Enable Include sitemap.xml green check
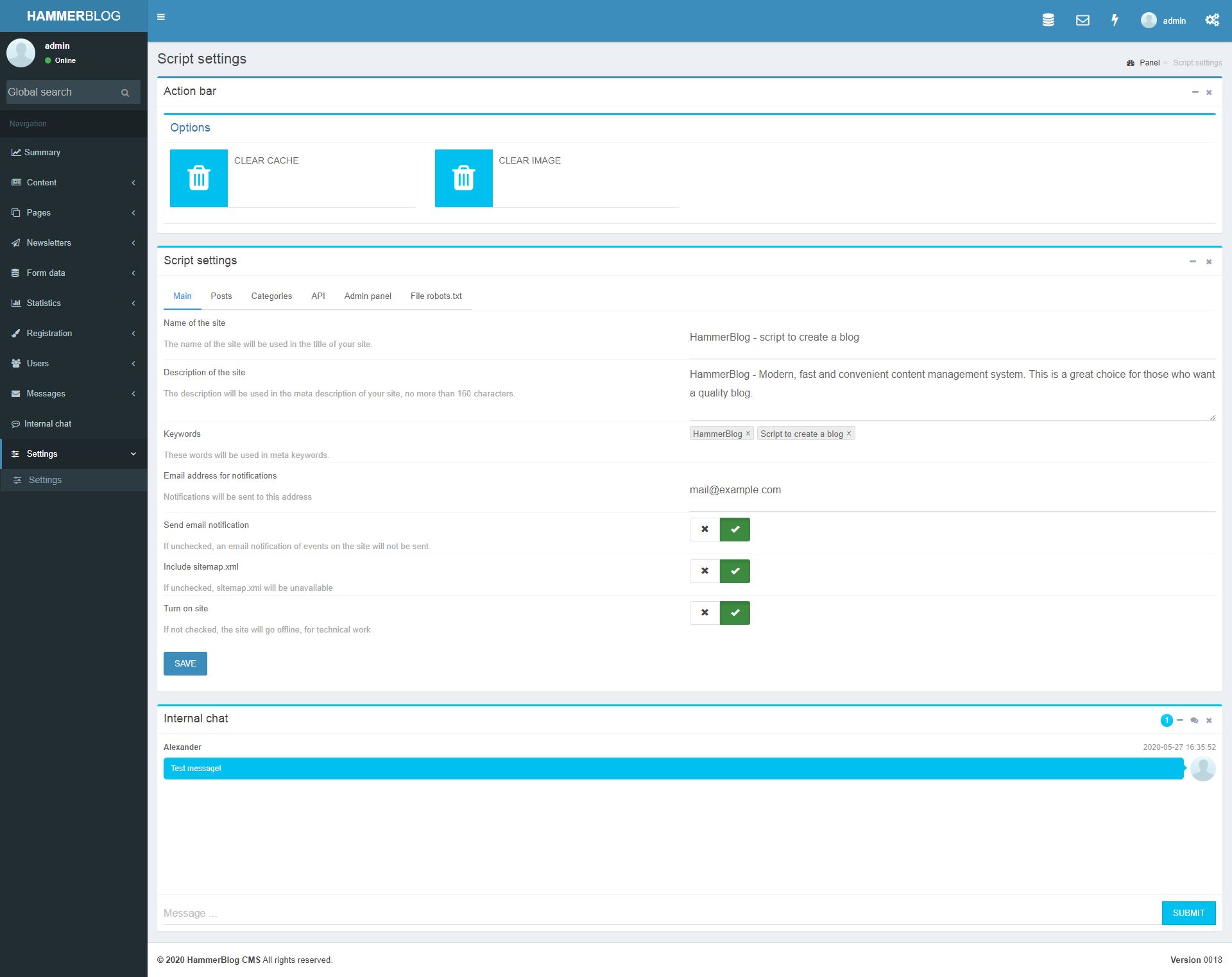The height and width of the screenshot is (977, 1232). [735, 571]
